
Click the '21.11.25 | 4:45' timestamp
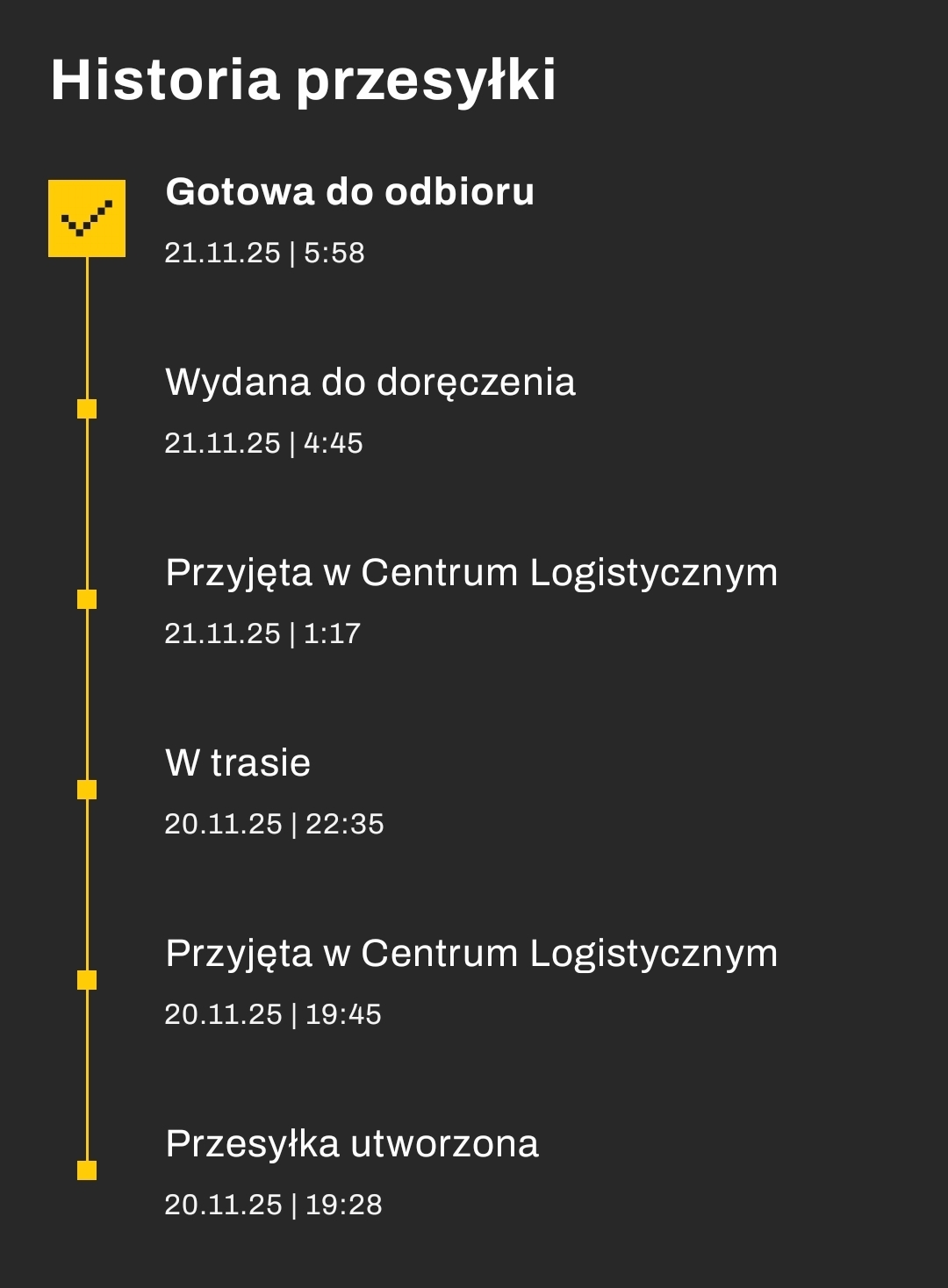point(263,443)
